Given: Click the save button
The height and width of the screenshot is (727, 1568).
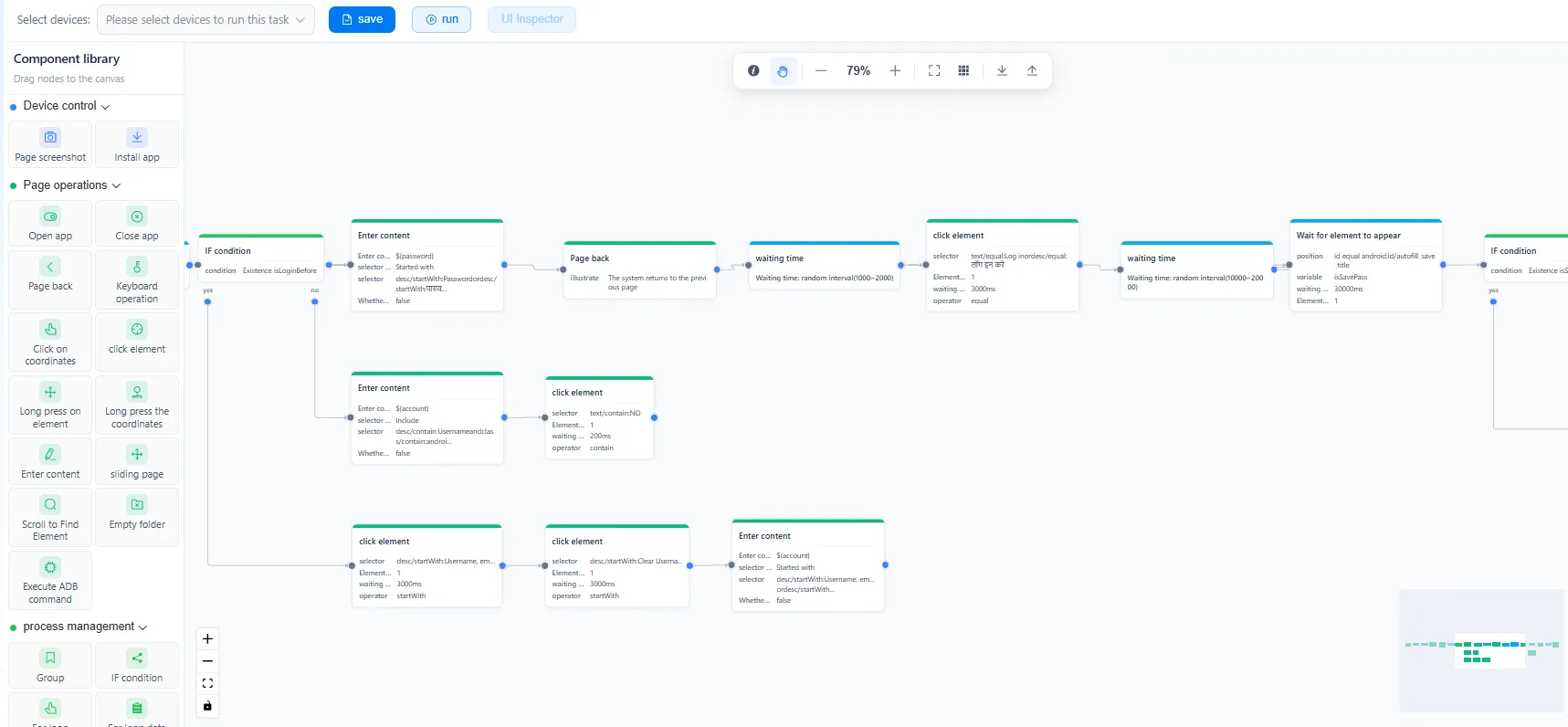Looking at the screenshot, I should point(362,19).
